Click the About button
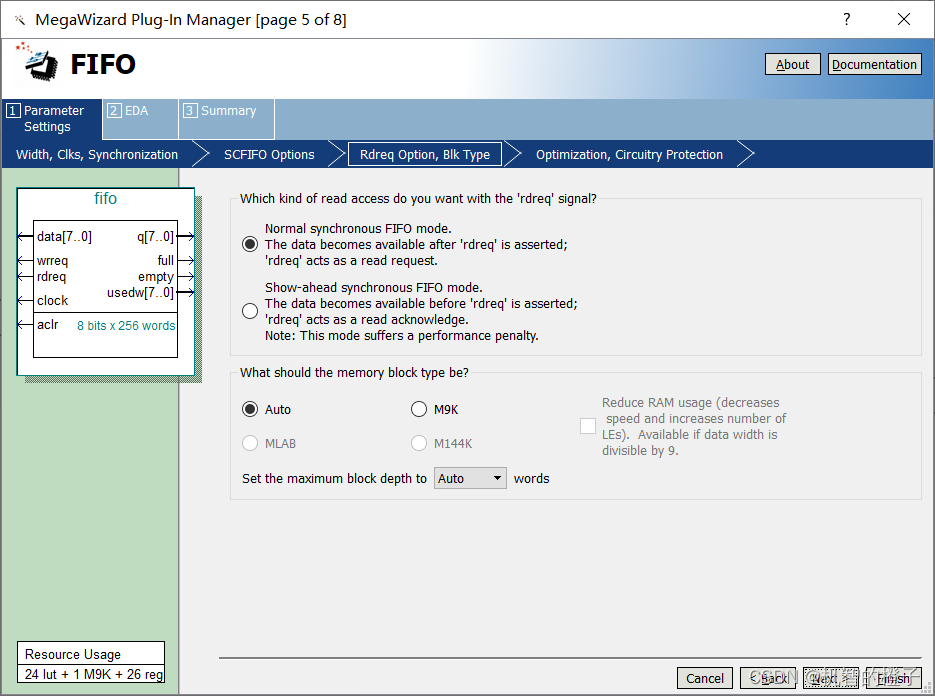The image size is (935, 696). [x=792, y=64]
